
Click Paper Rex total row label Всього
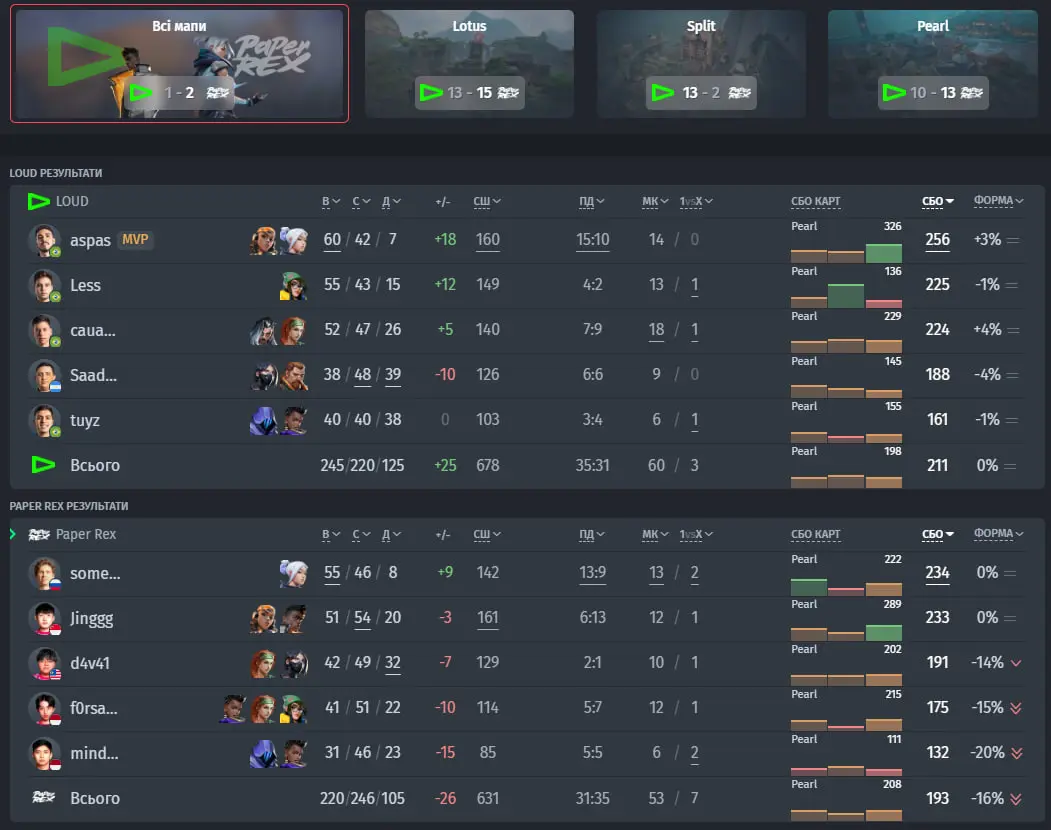click(x=95, y=798)
